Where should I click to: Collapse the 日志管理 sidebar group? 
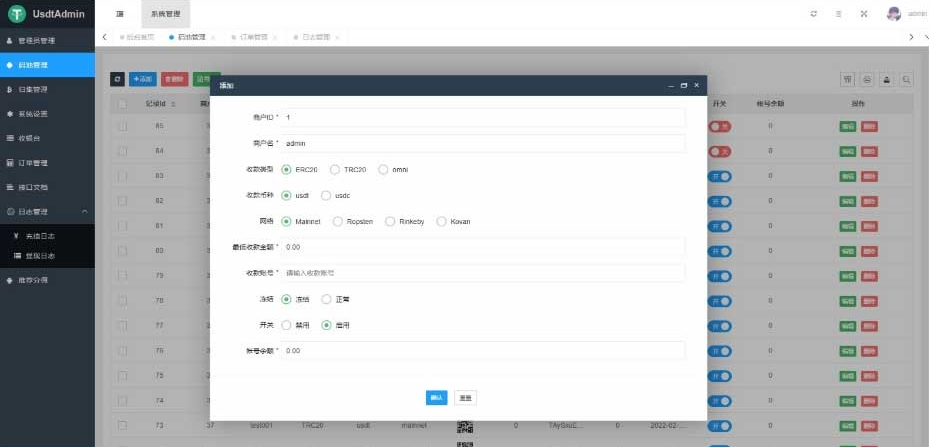point(47,212)
